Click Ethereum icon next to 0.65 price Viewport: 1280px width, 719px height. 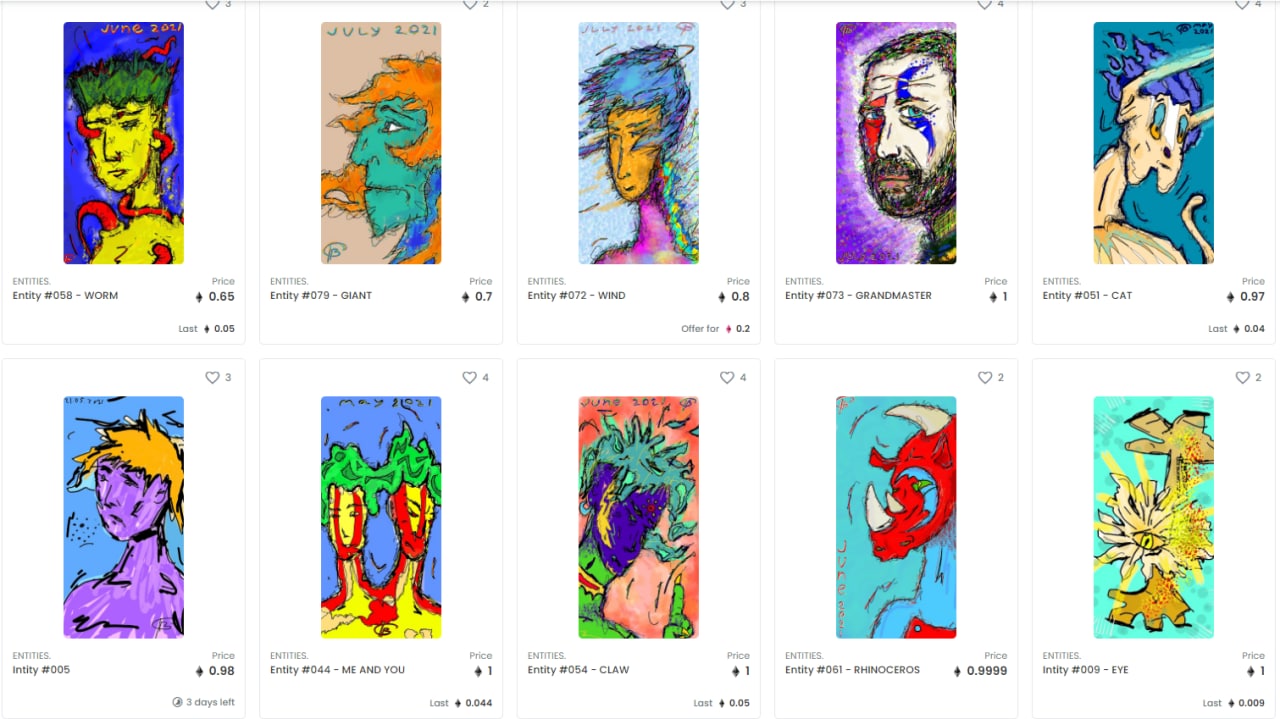198,297
